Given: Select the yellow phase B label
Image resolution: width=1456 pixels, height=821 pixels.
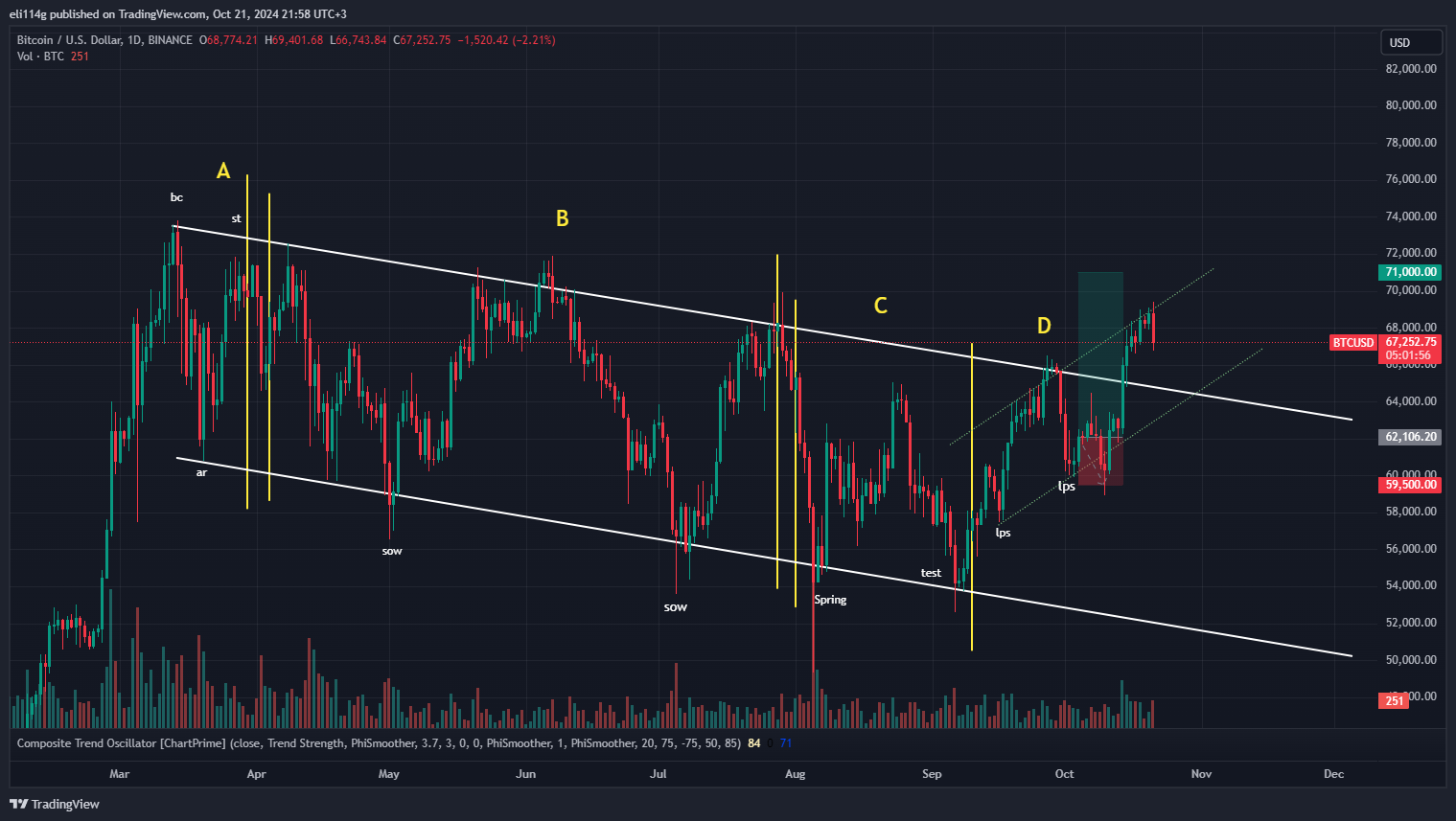Looking at the screenshot, I should [563, 219].
